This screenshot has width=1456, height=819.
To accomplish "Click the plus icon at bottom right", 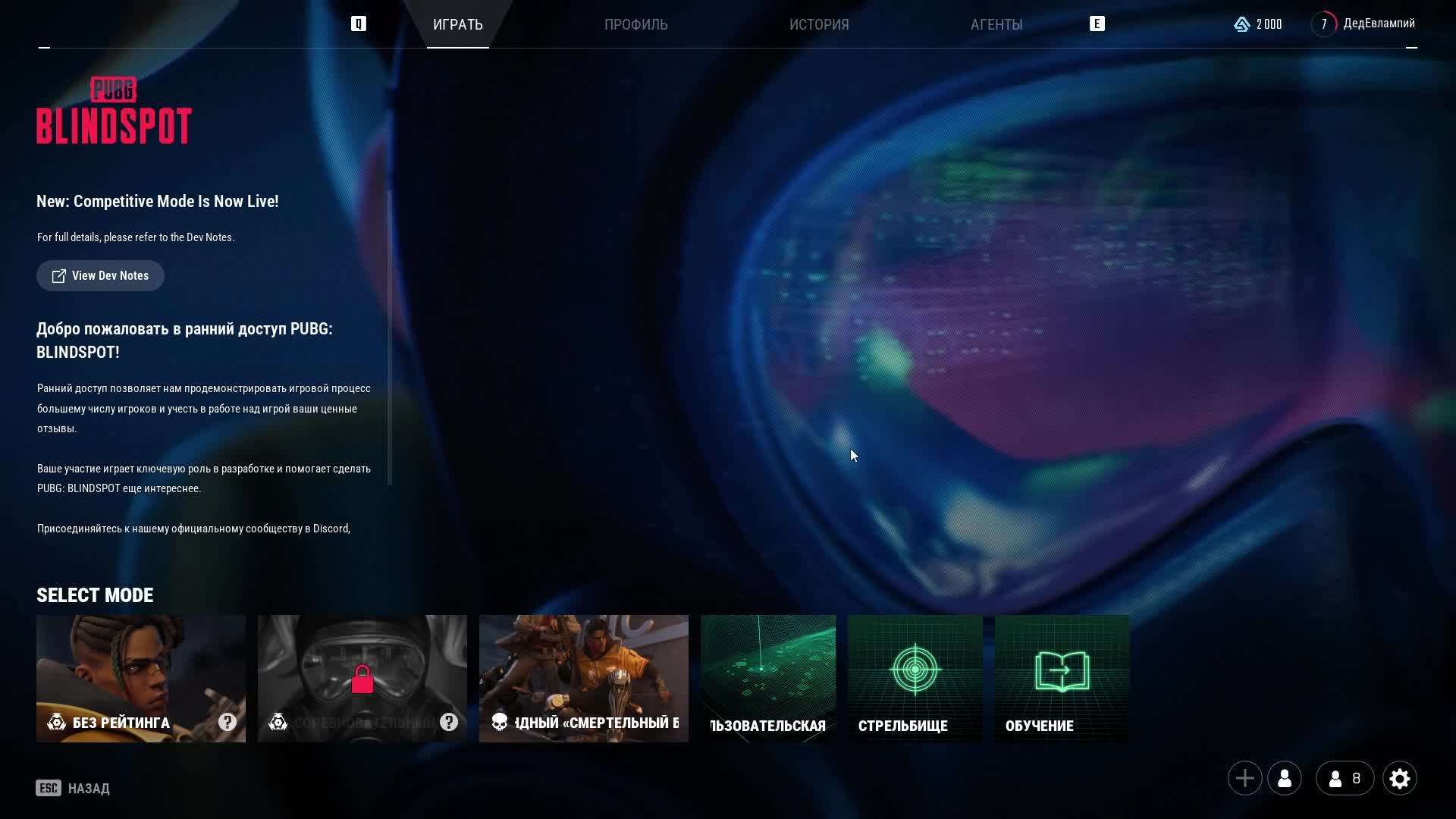I will click(1244, 778).
